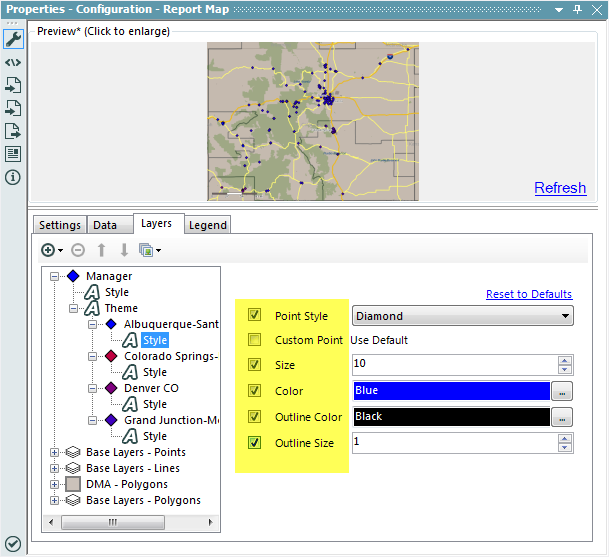
Task: Click the DMA - Polygons swatch icon
Action: pos(73,484)
